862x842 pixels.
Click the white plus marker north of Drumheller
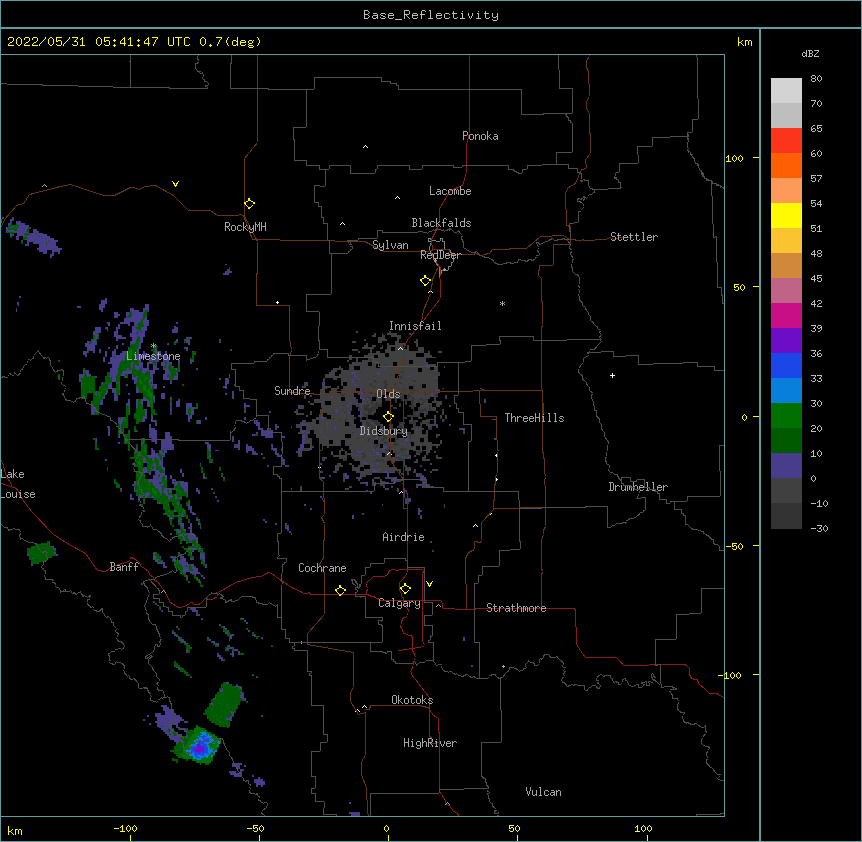(x=612, y=375)
